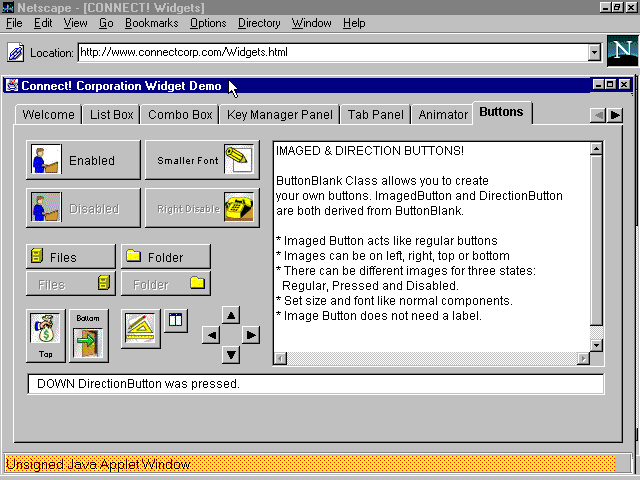Click the small window-pane image button
Viewport: 640px width, 480px height.
[175, 321]
